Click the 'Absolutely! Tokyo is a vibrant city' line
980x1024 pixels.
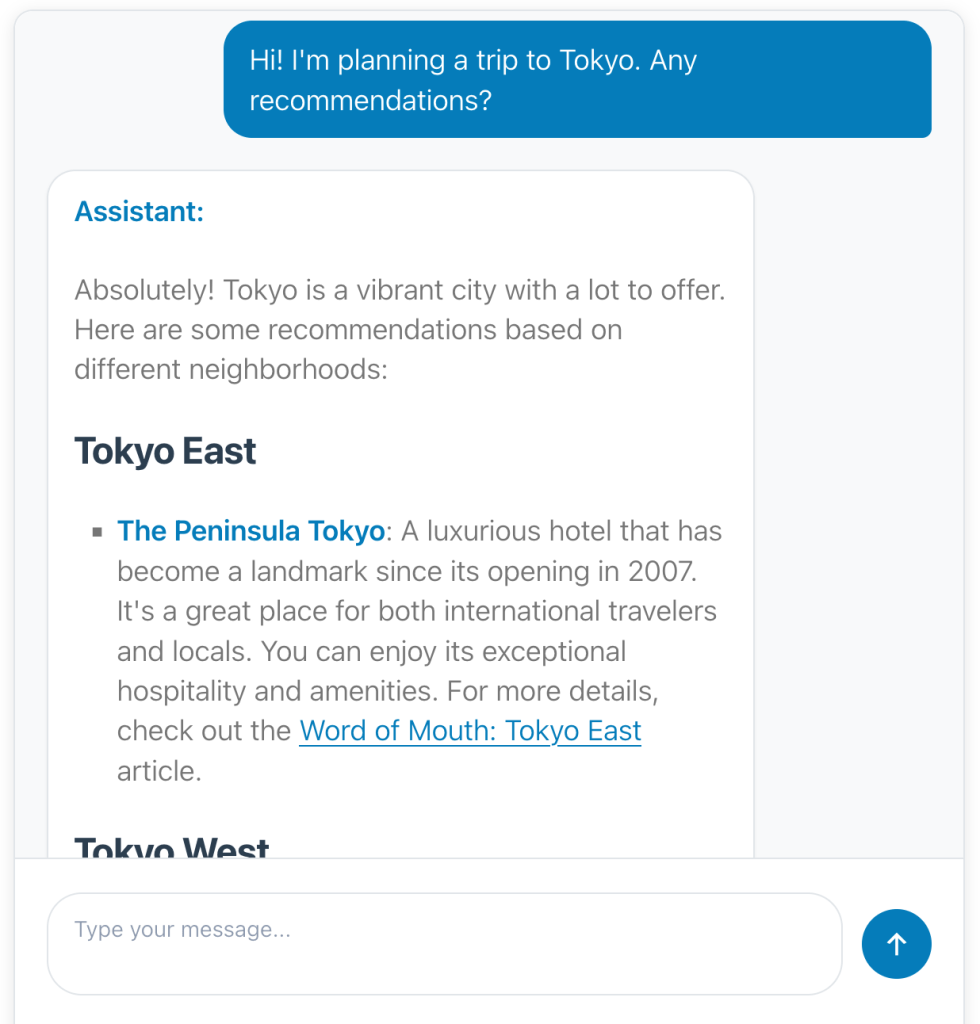(399, 290)
